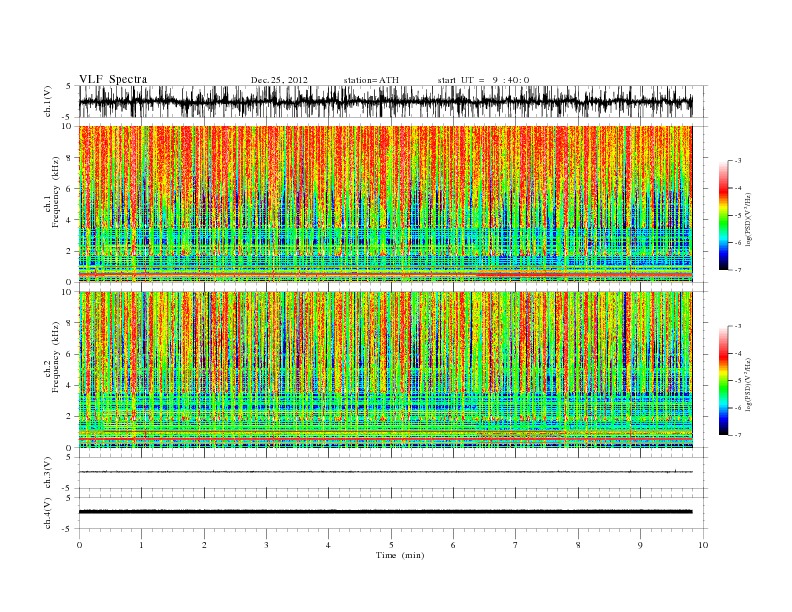Viewport: 792px width, 612px height.
Task: Click the 'Time (min)' axis label
Action: pyautogui.click(x=400, y=555)
